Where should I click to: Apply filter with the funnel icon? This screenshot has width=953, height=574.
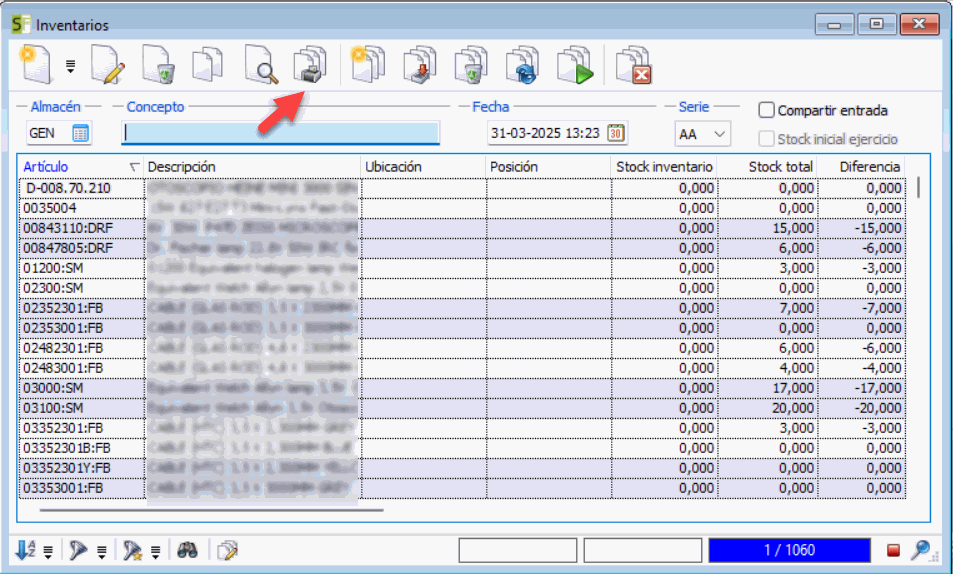78,550
